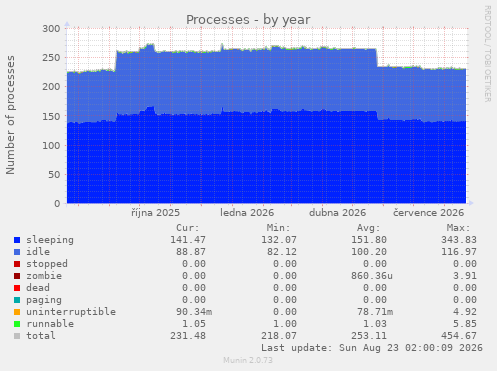Select the idle maximum value 116.97
497x371 pixels.
(459, 252)
